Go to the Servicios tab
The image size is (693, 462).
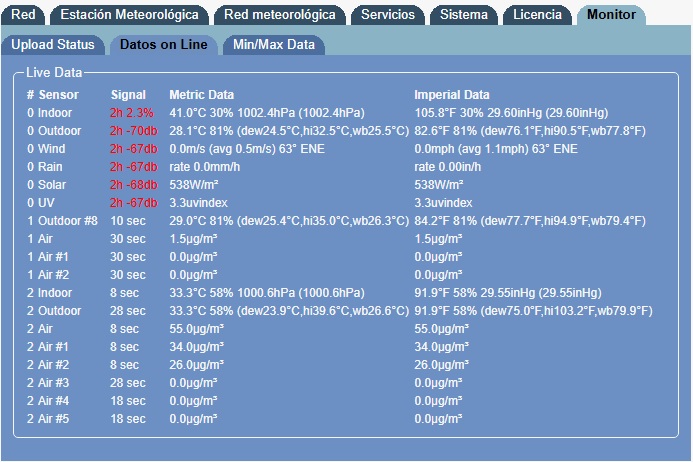[387, 15]
